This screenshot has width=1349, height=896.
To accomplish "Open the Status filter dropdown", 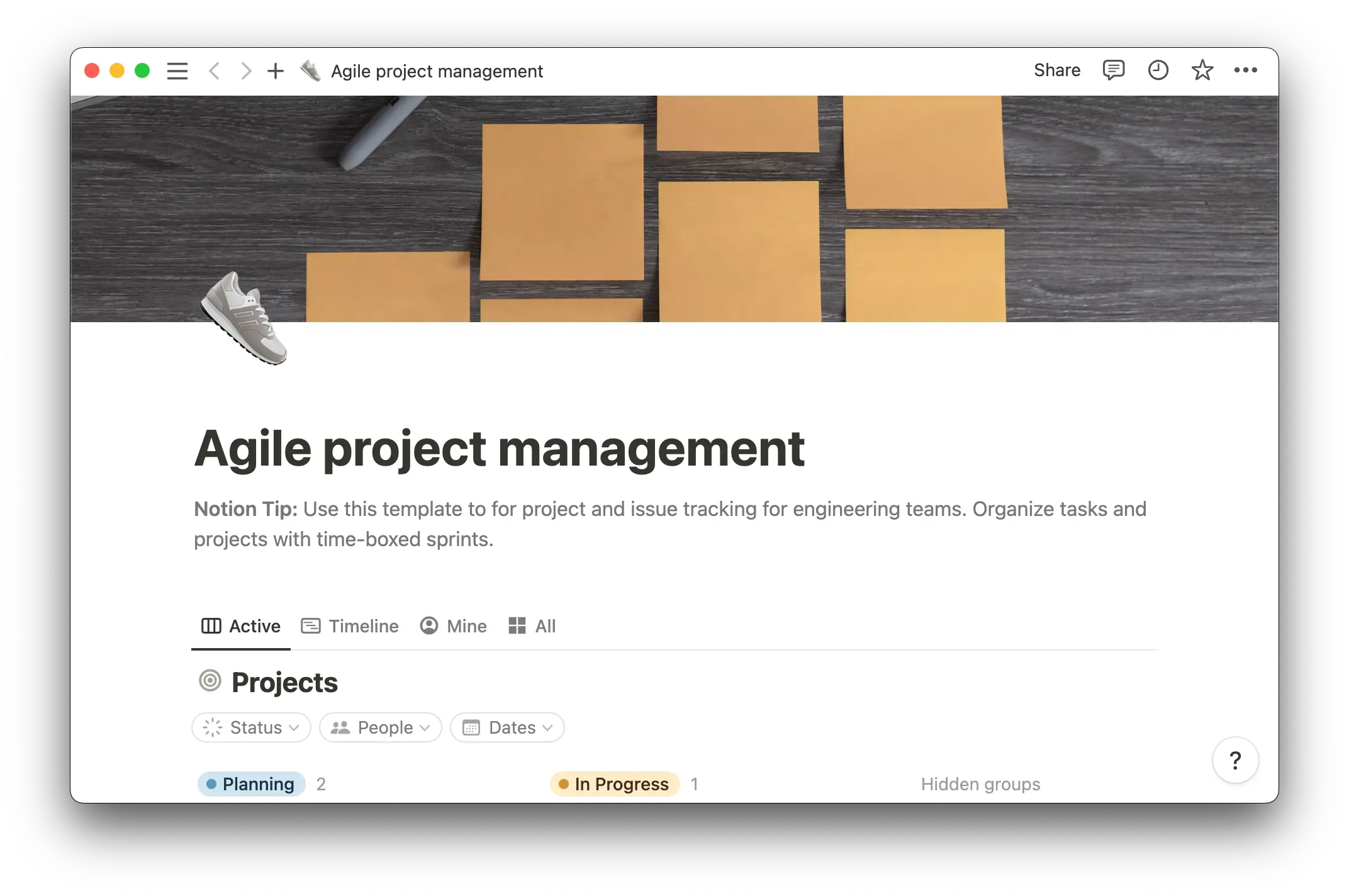I will 250,727.
